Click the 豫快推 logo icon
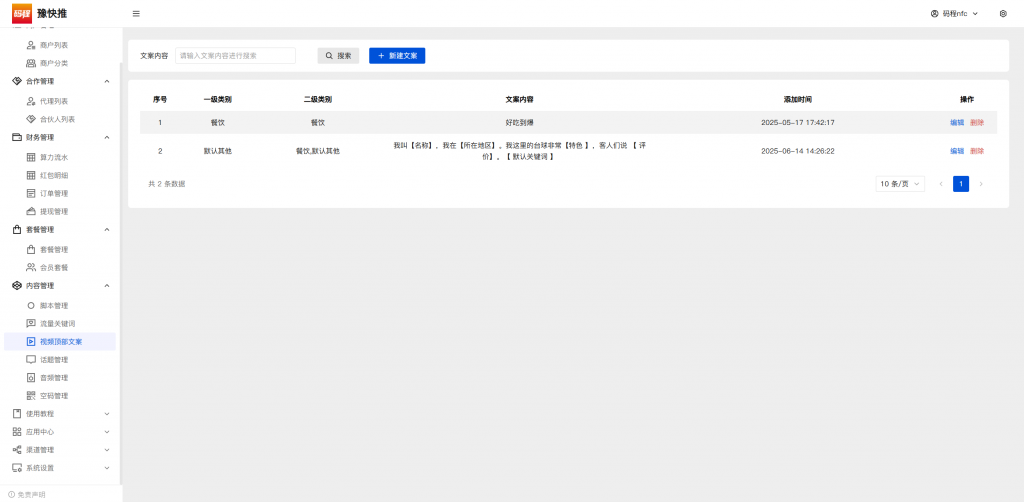The image size is (1024, 502). pyautogui.click(x=22, y=13)
